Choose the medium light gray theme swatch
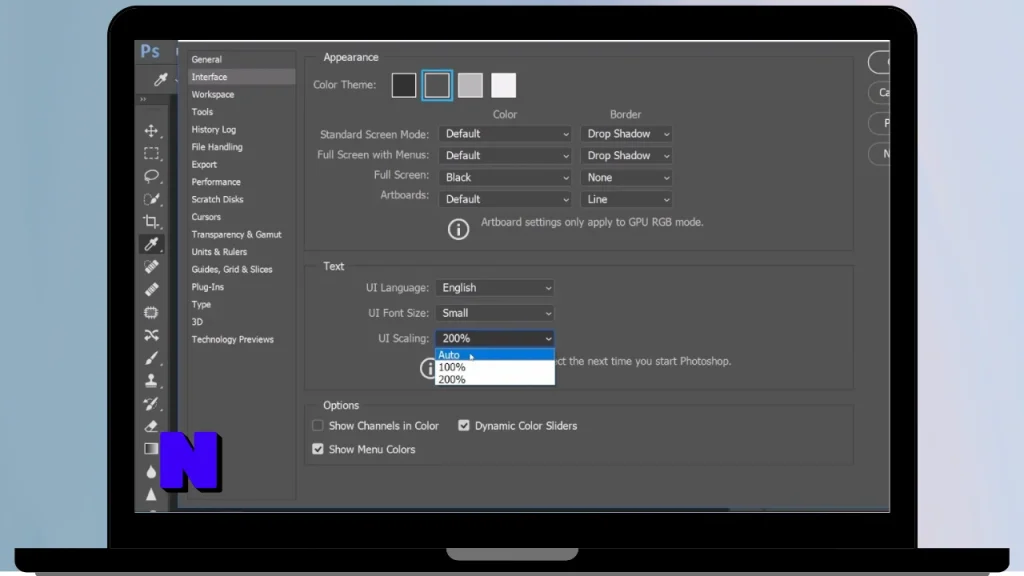This screenshot has width=1024, height=576. tap(470, 86)
